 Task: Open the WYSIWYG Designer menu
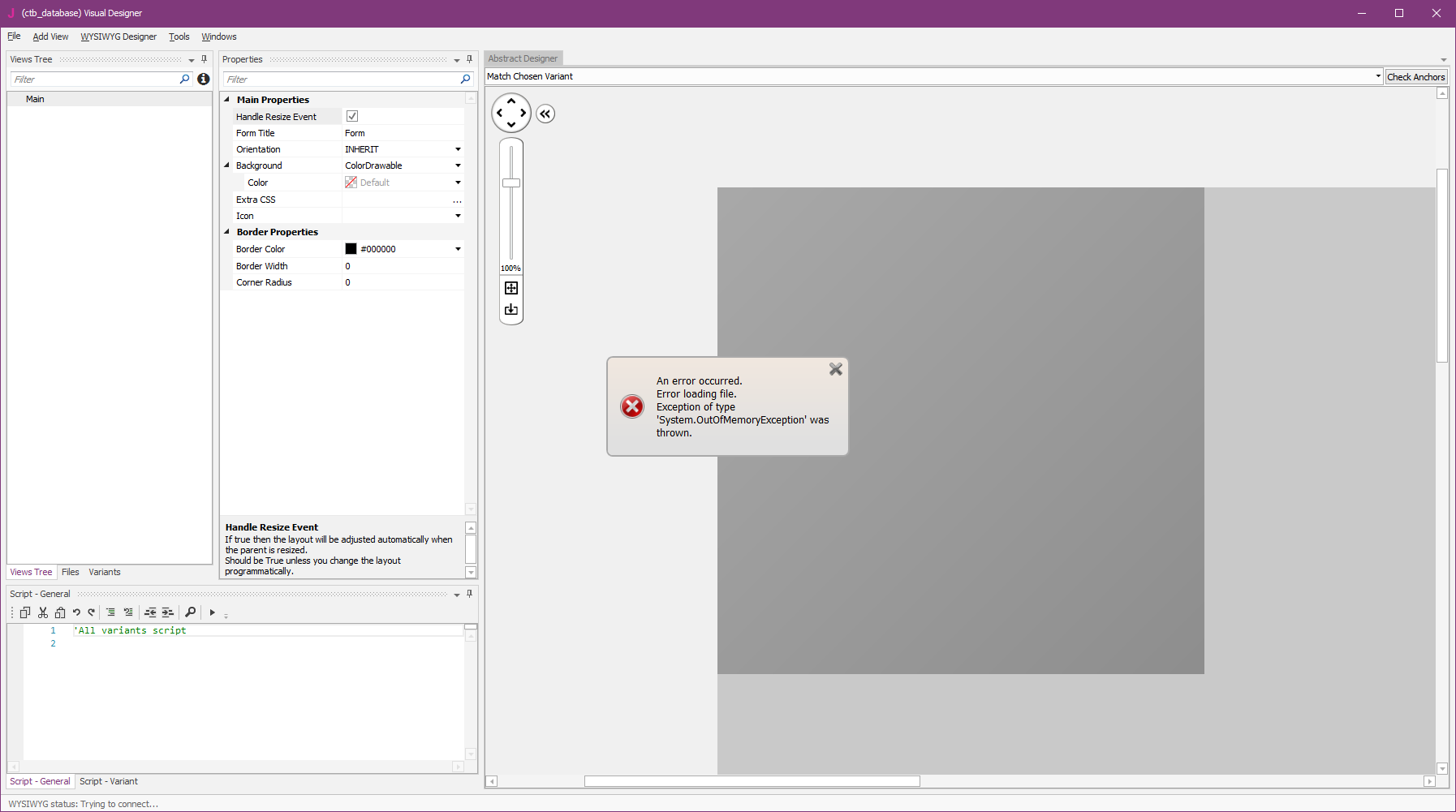118,37
